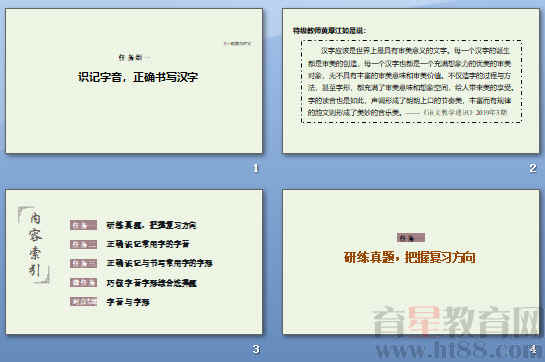Click the orange heading 研练真题，把握复习方向

tap(410, 257)
